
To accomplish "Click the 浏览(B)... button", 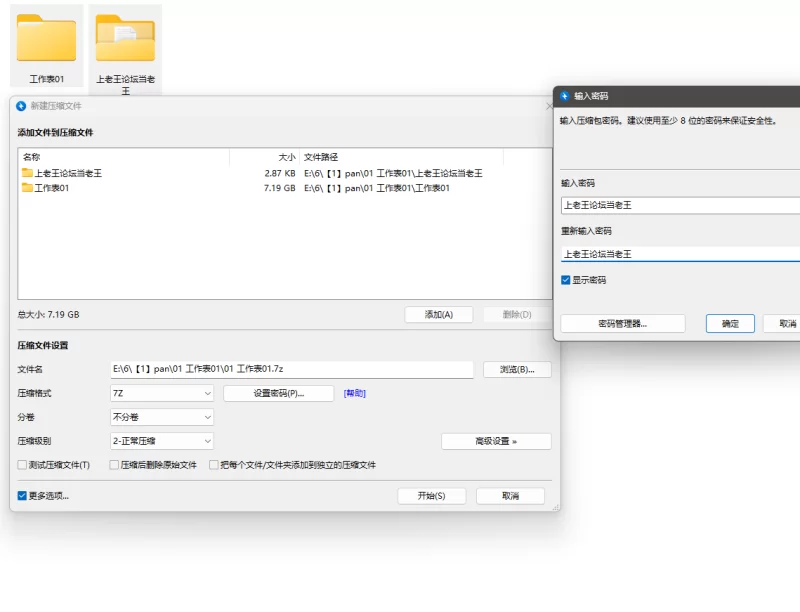I will (517, 369).
